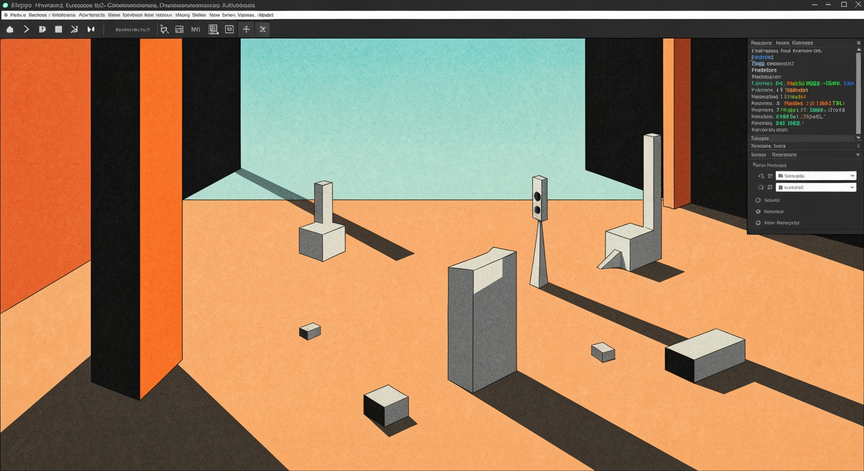Image resolution: width=864 pixels, height=471 pixels.
Task: Click the log list scrollbar up arrow
Action: pos(858,50)
